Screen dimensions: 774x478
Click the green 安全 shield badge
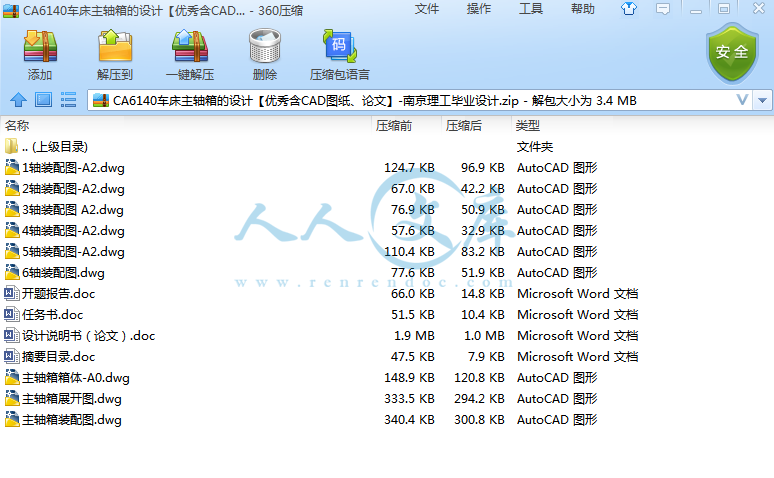(x=732, y=53)
